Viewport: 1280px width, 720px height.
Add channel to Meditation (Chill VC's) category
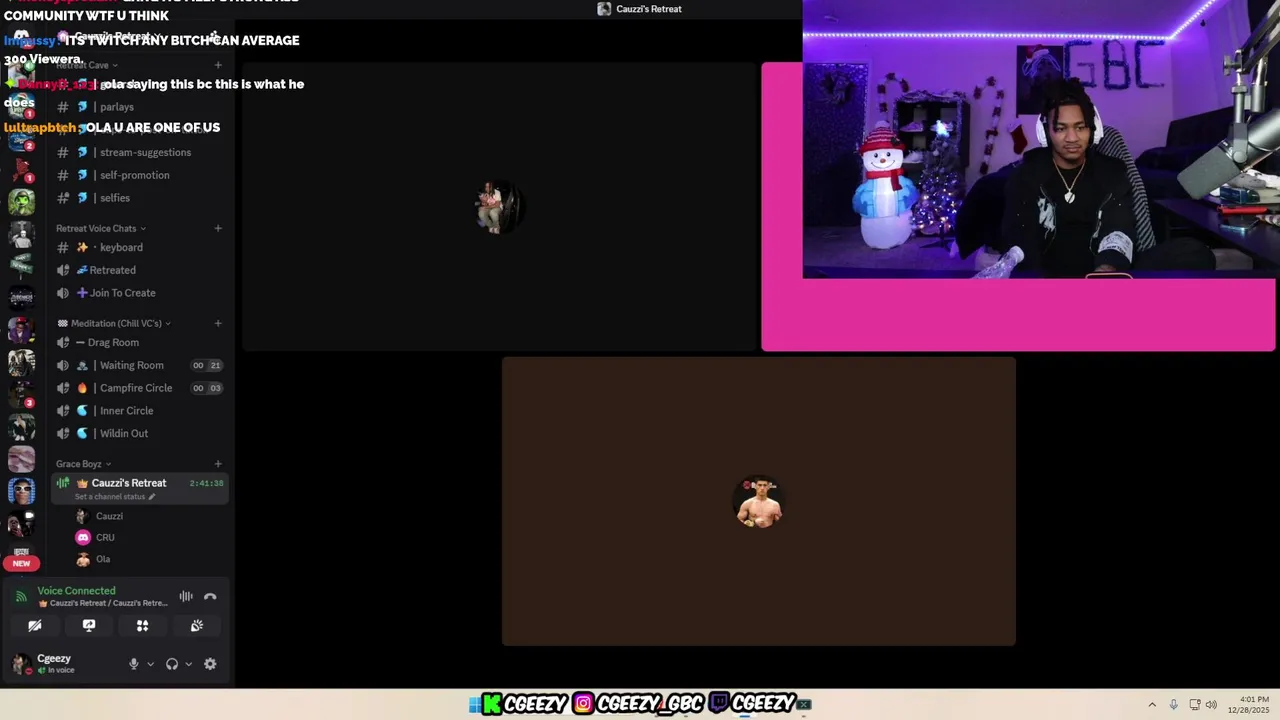point(218,323)
